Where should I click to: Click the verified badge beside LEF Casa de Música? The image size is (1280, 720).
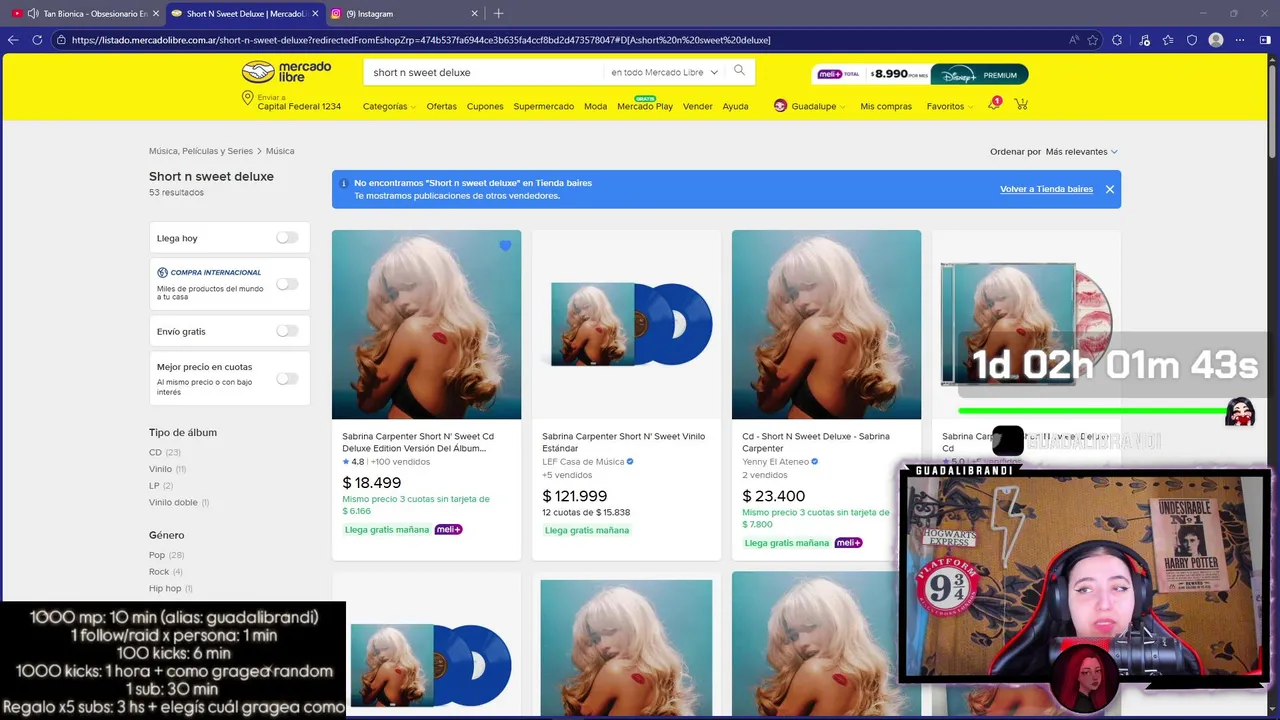tap(630, 462)
